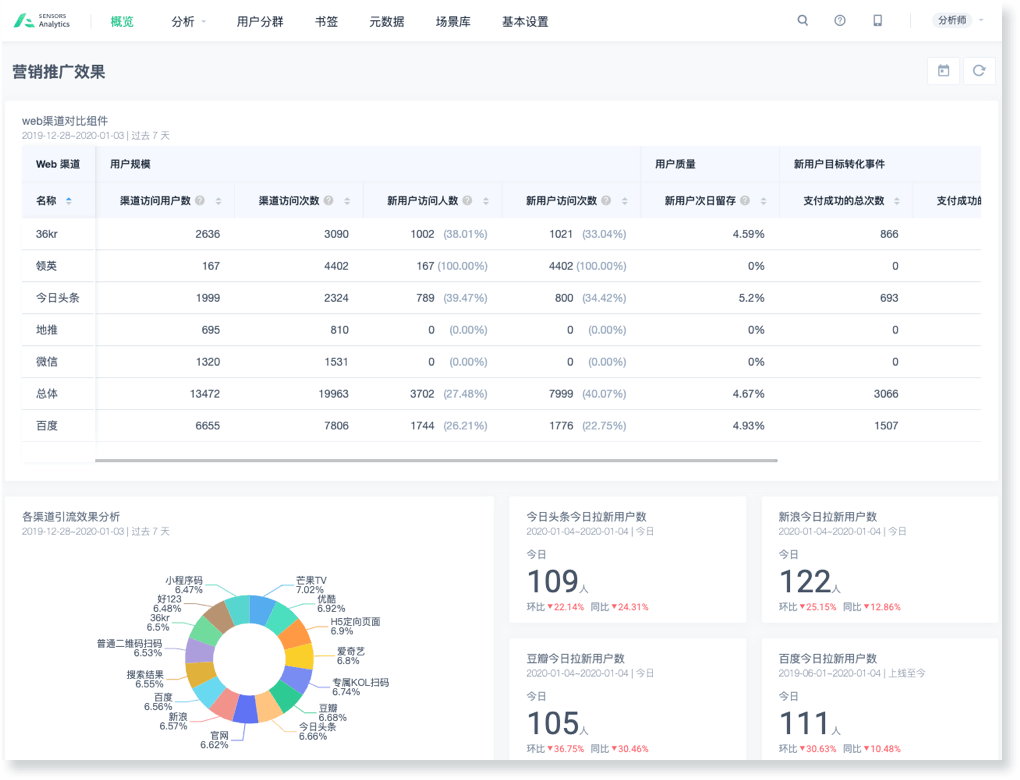1020x780 pixels.
Task: Sort by 渠道访问次数 using sort arrows
Action: pos(347,201)
